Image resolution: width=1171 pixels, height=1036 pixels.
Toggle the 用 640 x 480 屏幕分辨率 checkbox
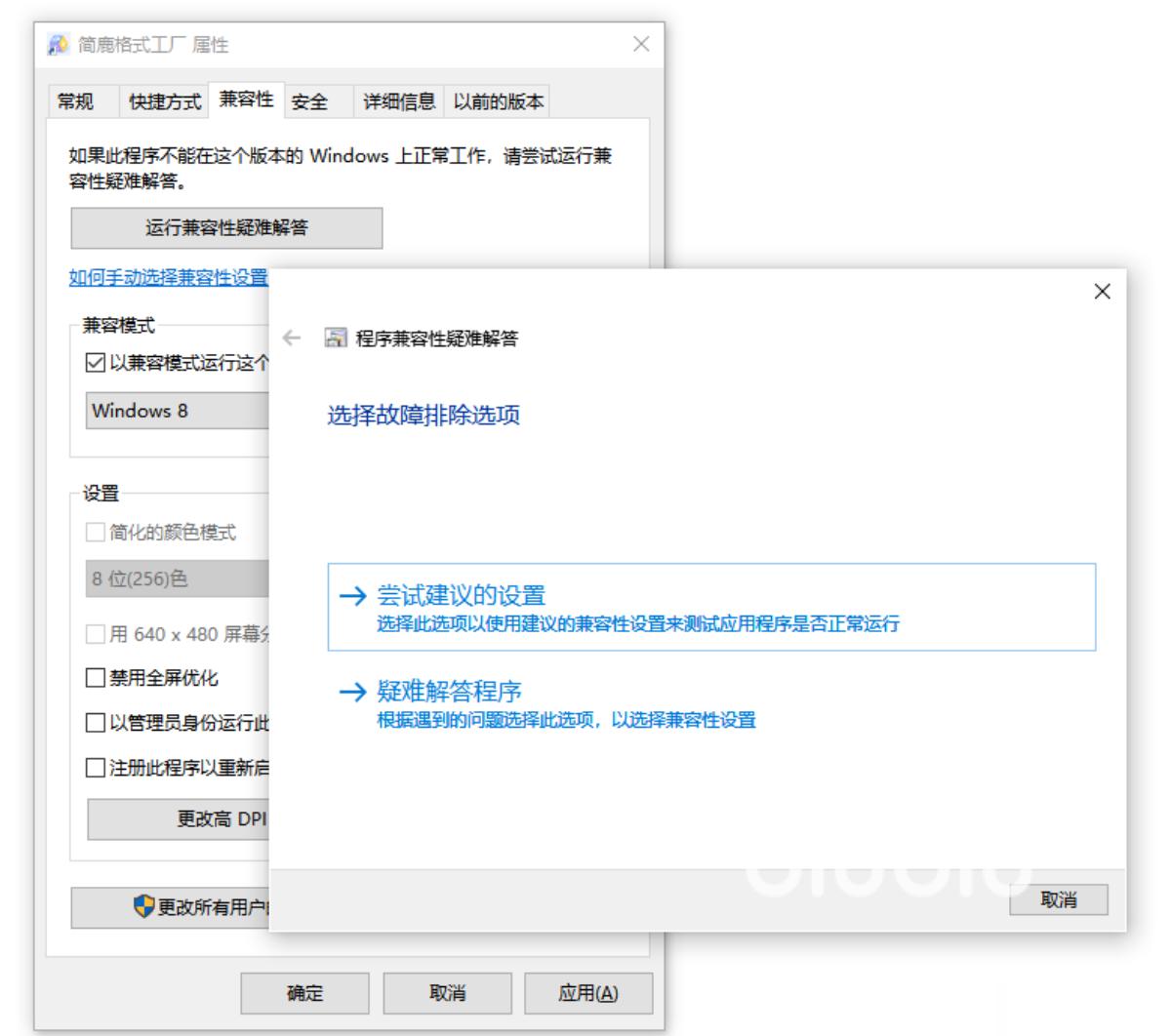coord(96,635)
